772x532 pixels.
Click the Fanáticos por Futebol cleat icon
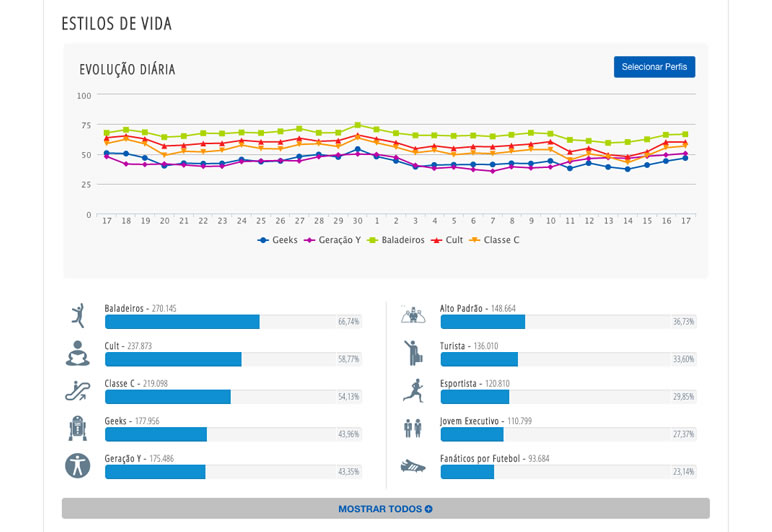(413, 465)
